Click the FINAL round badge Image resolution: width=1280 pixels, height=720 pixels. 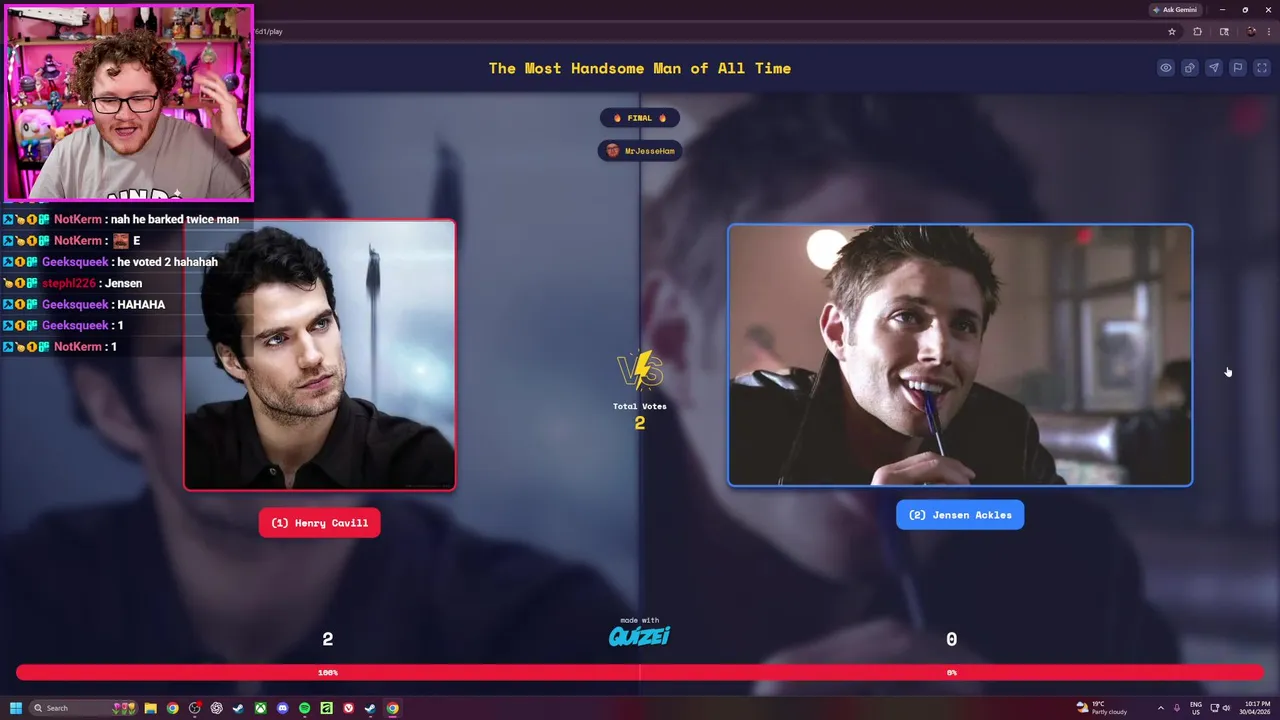640,118
